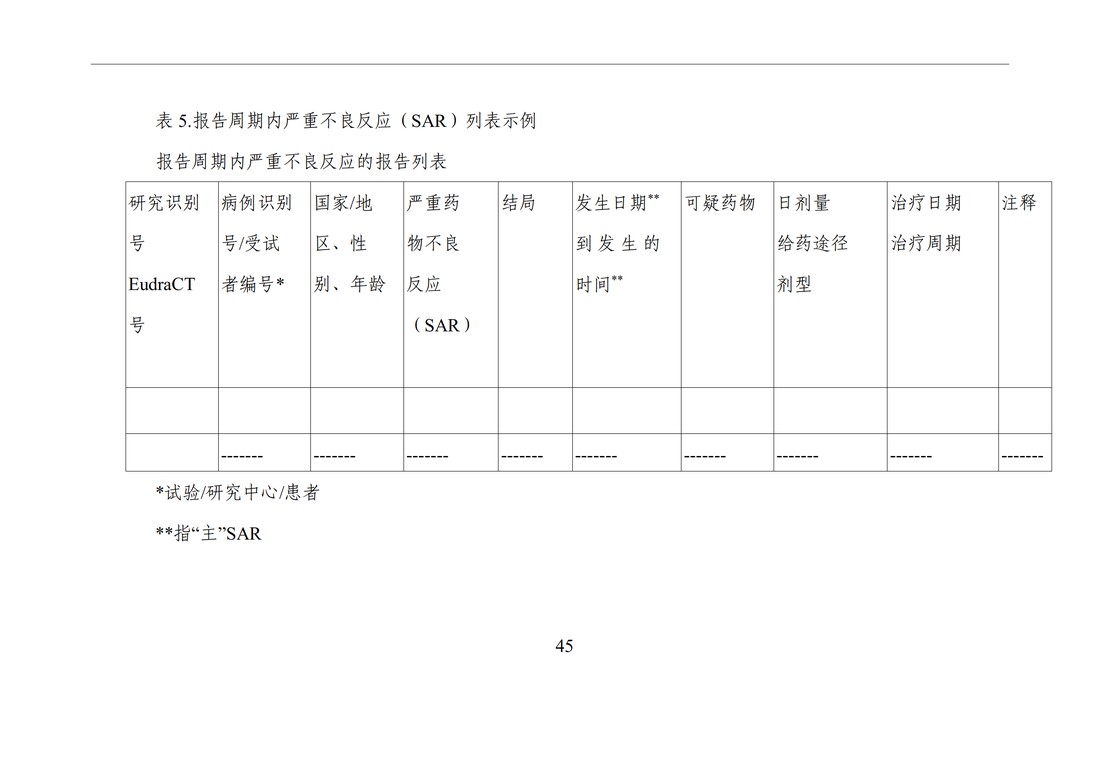Select the '研究识别号 EudraCT 号' header cell
This screenshot has width=1100, height=777.
172,285
